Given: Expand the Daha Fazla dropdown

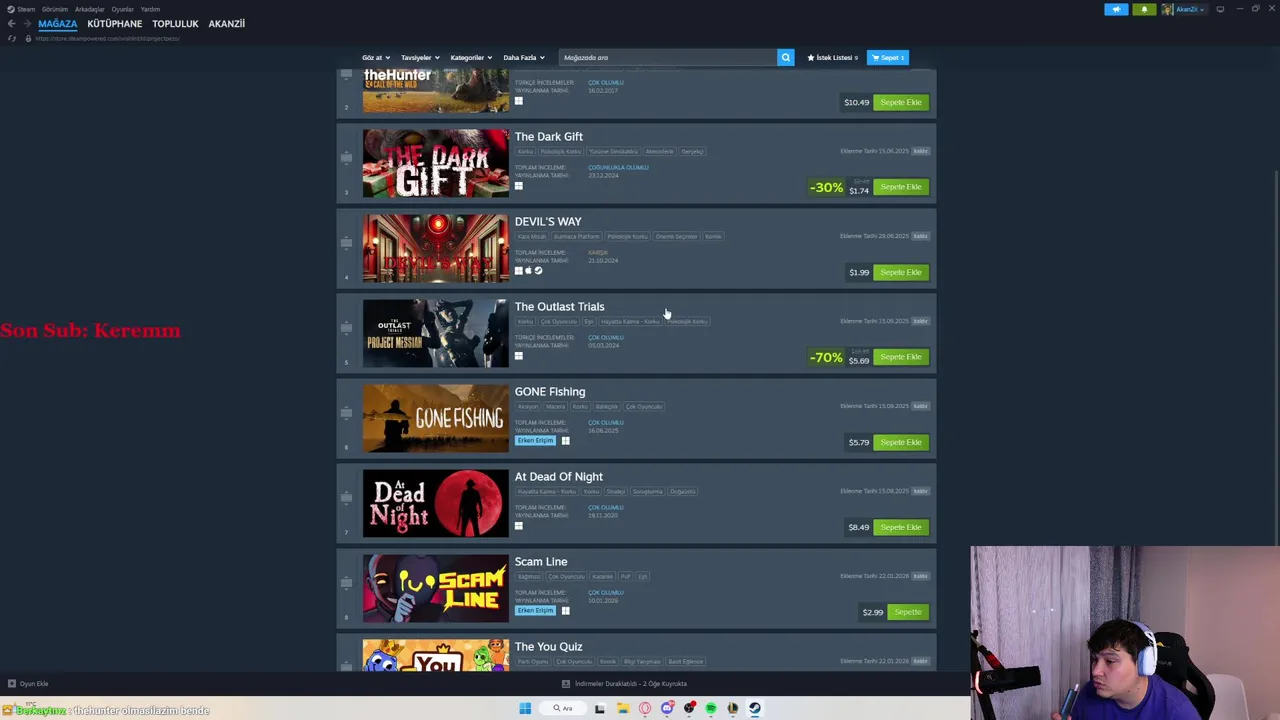Looking at the screenshot, I should 523,57.
